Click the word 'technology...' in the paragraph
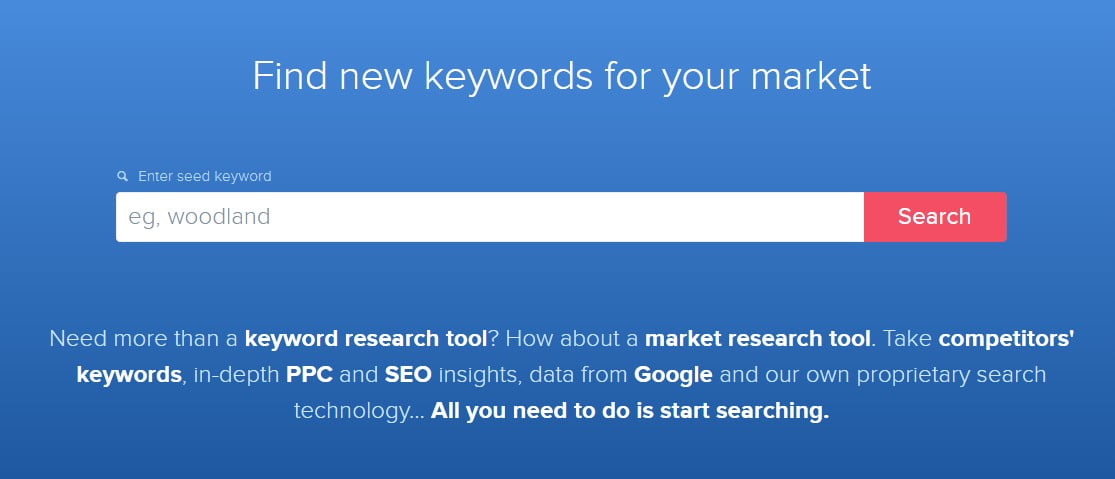1115x479 pixels. (357, 412)
